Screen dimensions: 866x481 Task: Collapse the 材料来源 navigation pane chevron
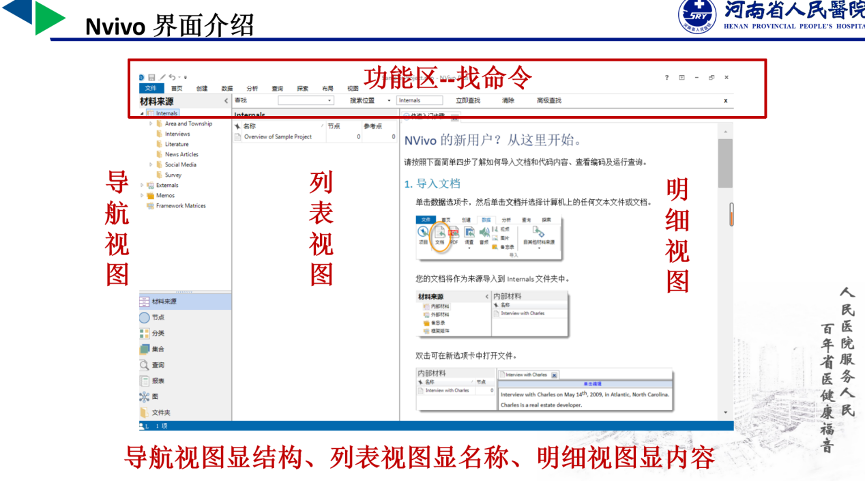[226, 101]
